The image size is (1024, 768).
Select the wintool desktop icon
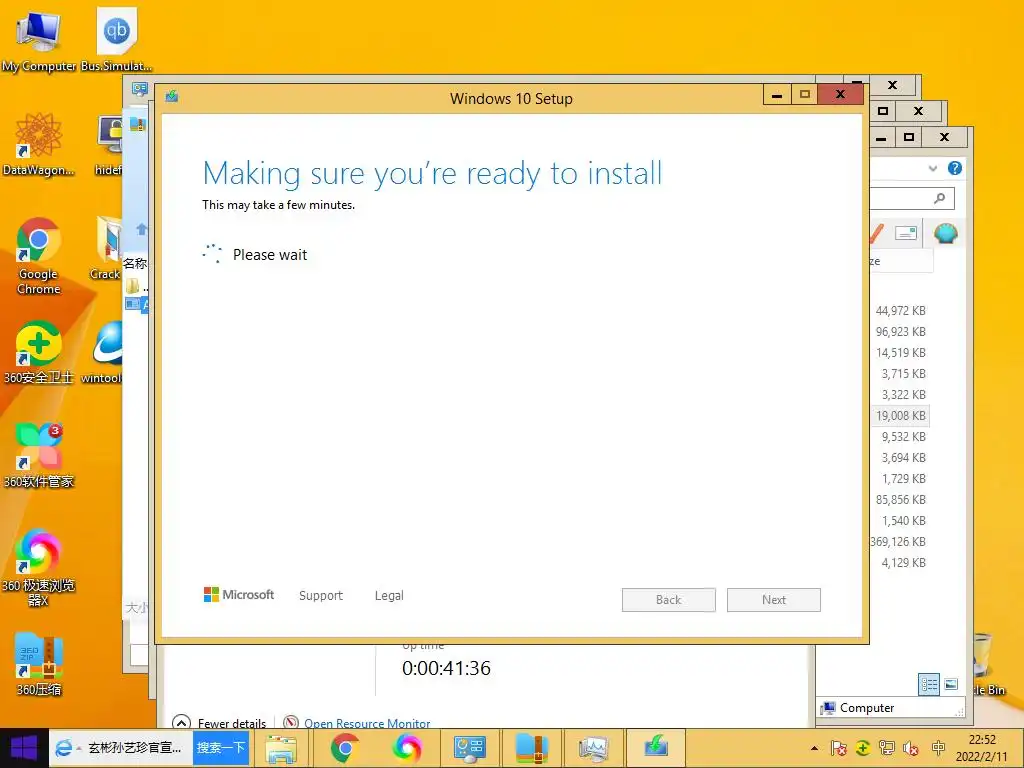[x=103, y=353]
